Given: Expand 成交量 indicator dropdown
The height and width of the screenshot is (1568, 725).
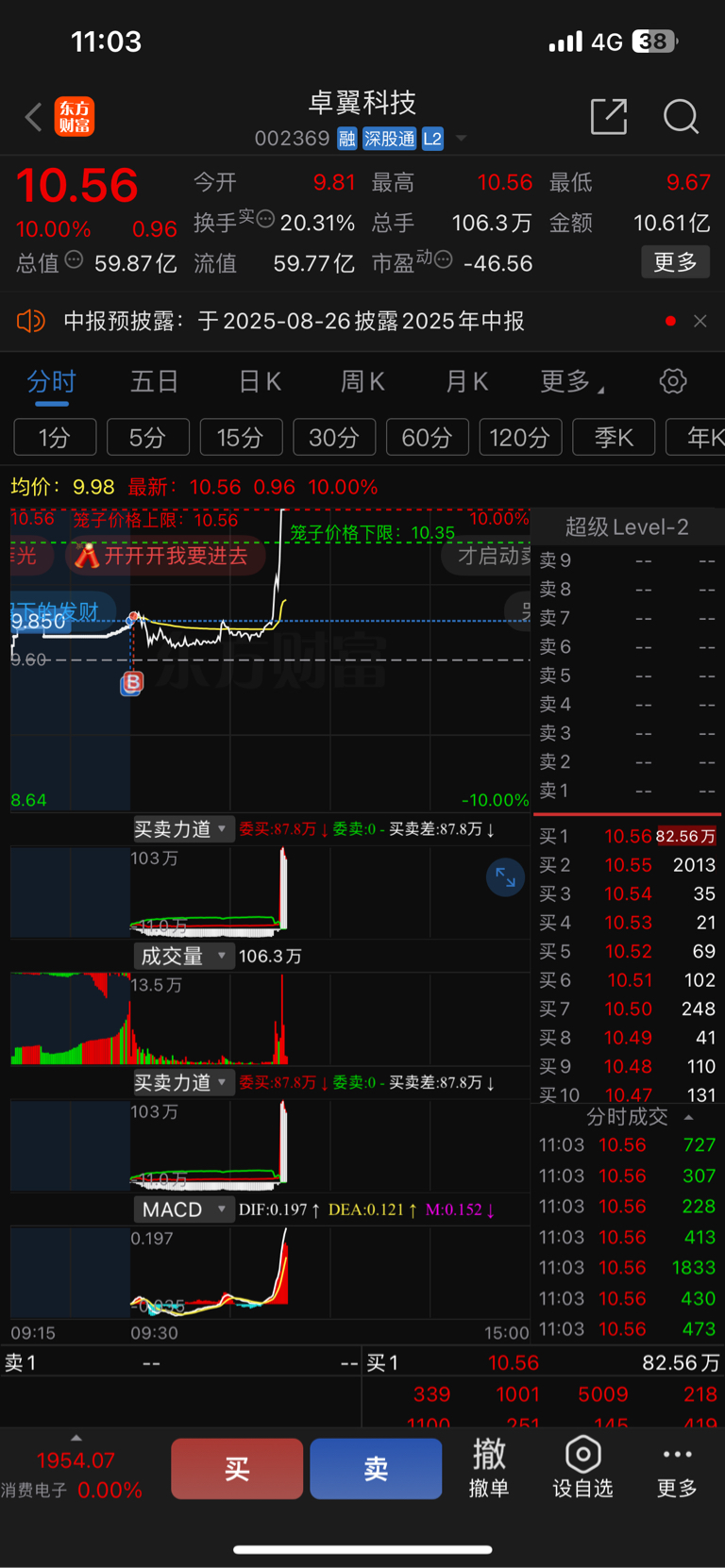Looking at the screenshot, I should click(x=183, y=956).
